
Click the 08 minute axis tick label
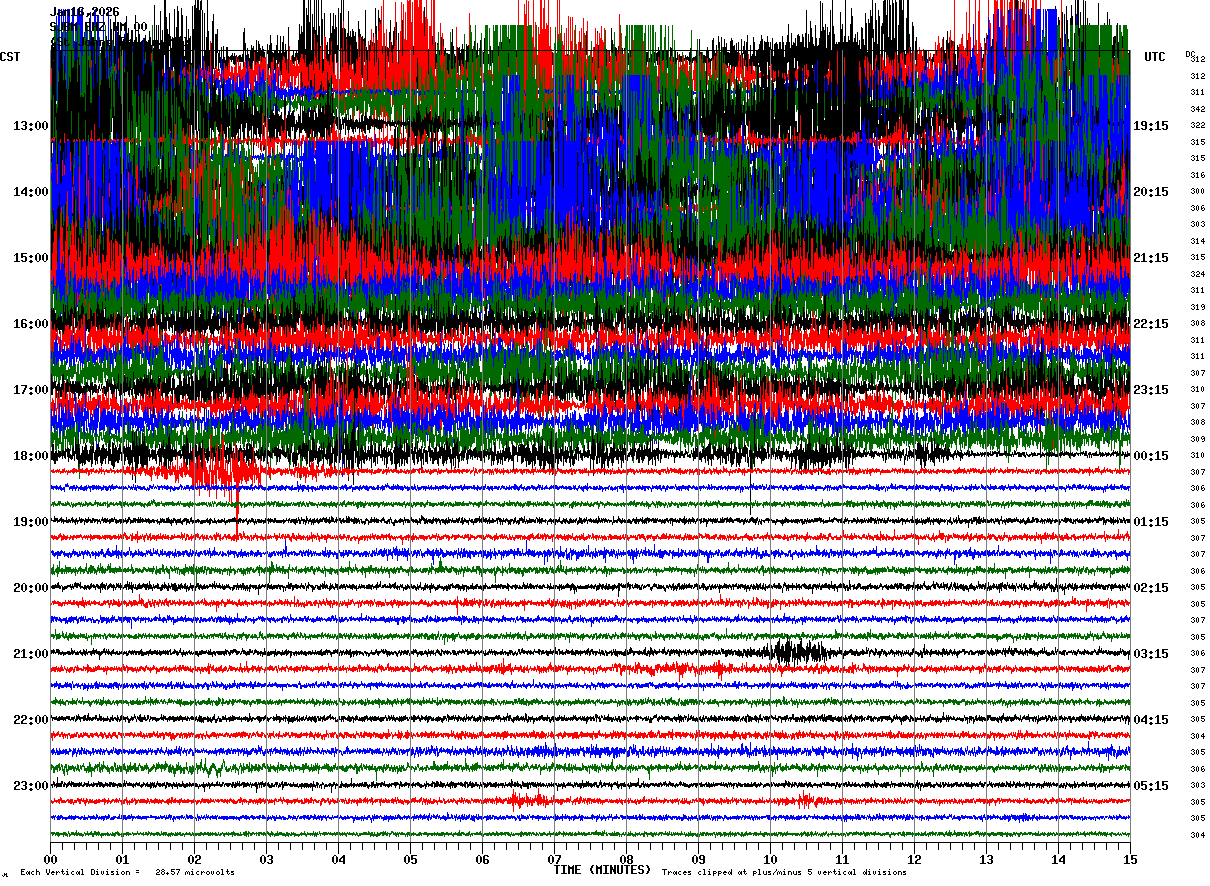pyautogui.click(x=626, y=859)
